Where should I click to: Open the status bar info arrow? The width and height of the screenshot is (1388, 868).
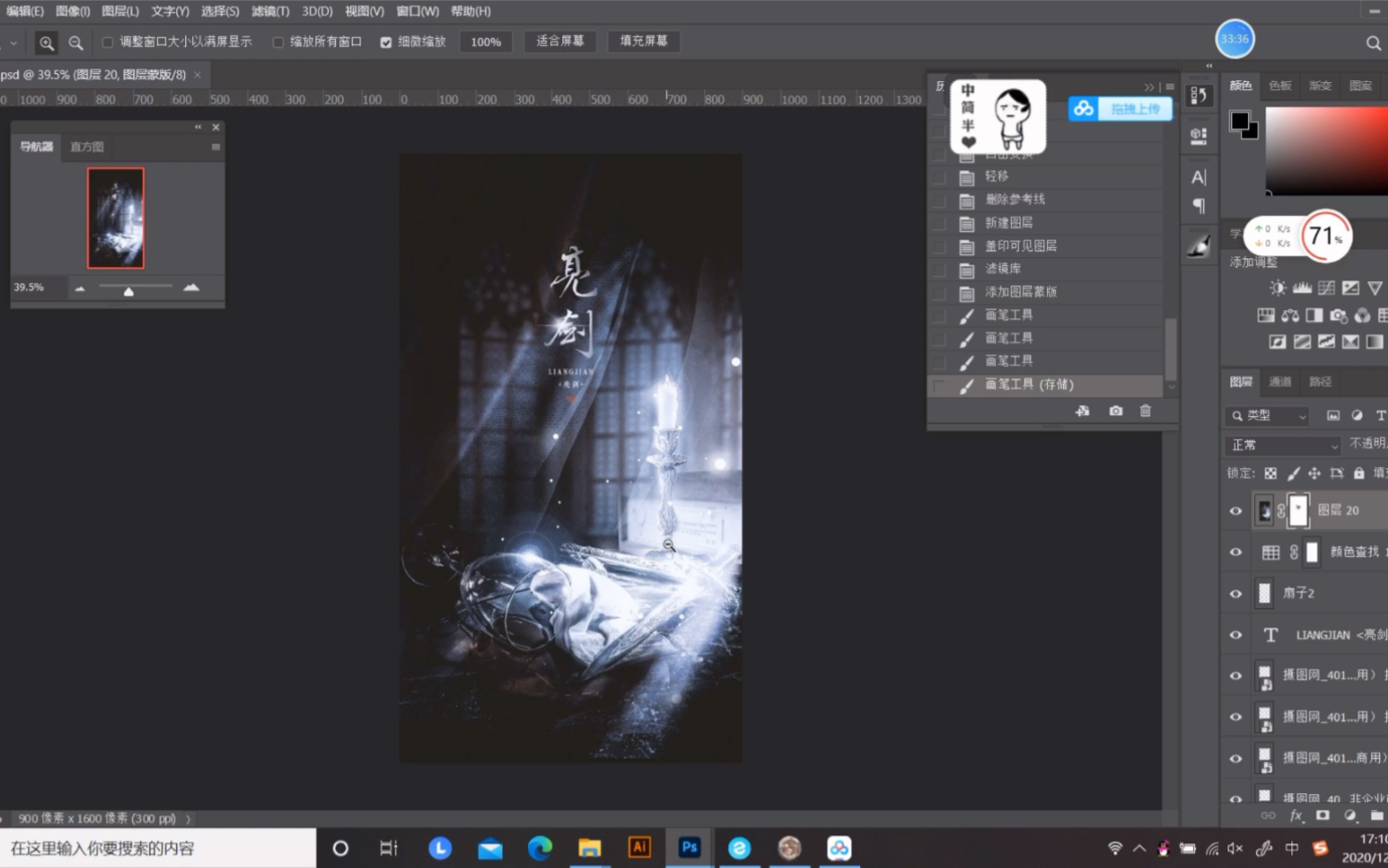[x=188, y=819]
